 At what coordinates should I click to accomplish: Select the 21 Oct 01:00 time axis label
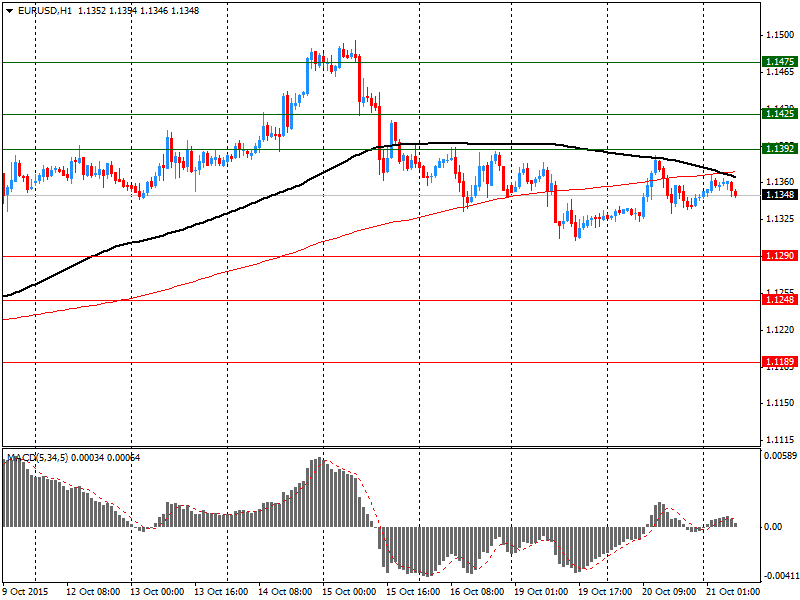(x=733, y=591)
